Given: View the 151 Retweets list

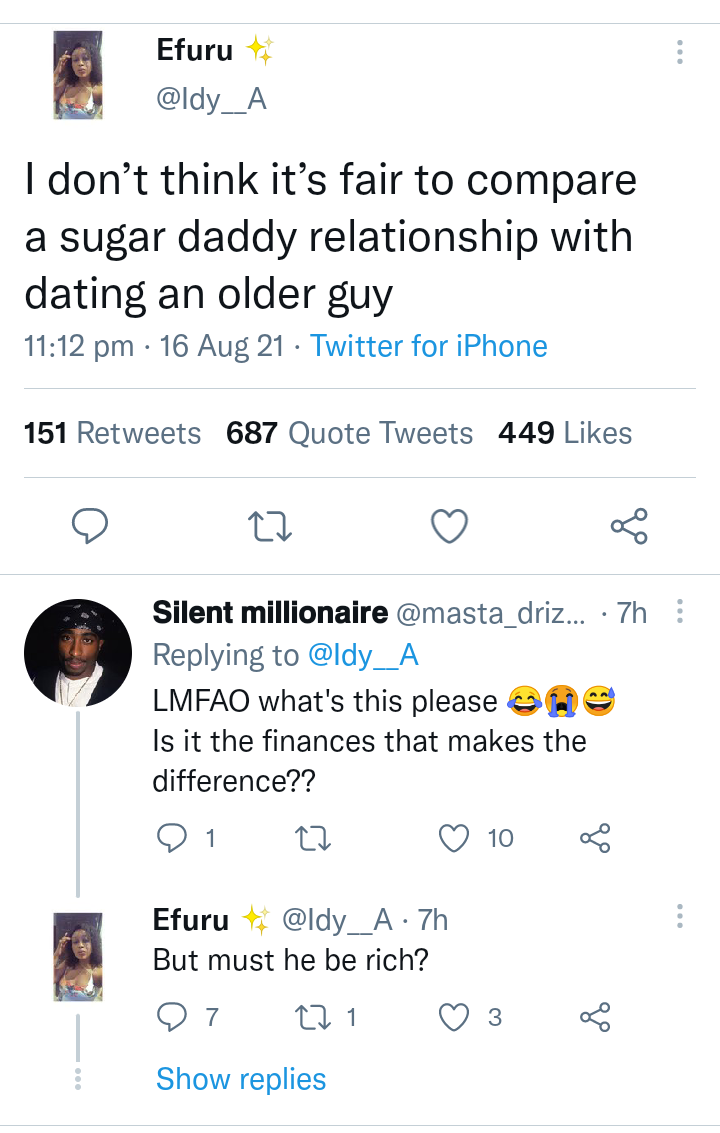Looking at the screenshot, I should 112,433.
